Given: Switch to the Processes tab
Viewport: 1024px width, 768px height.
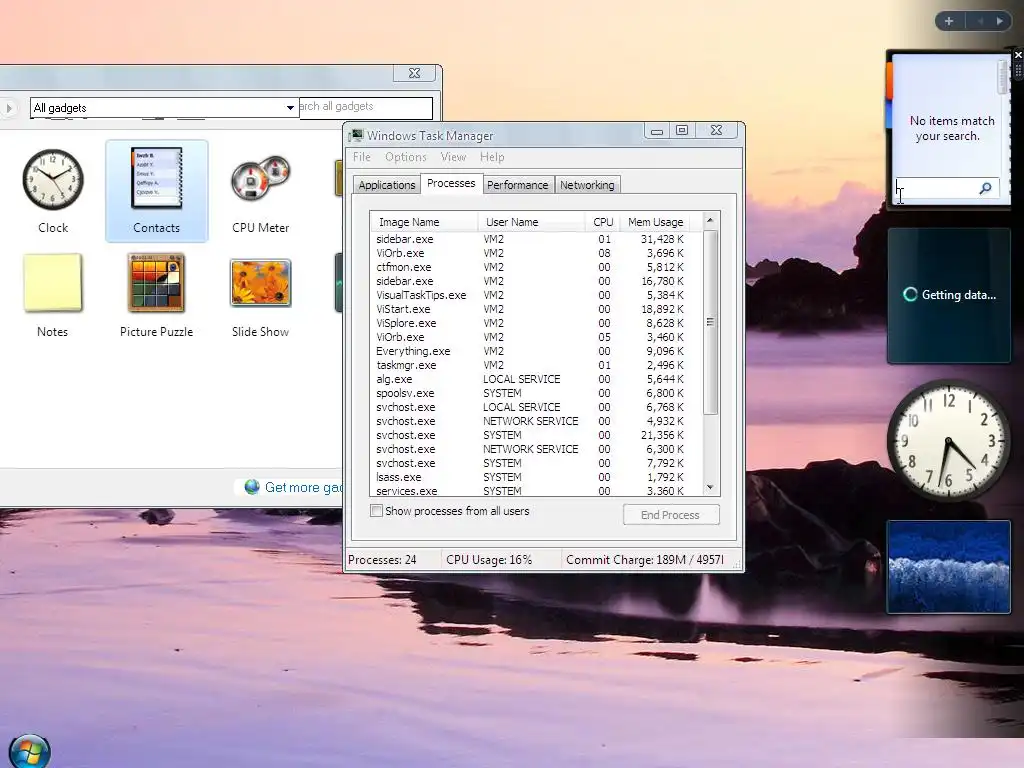Looking at the screenshot, I should [451, 184].
